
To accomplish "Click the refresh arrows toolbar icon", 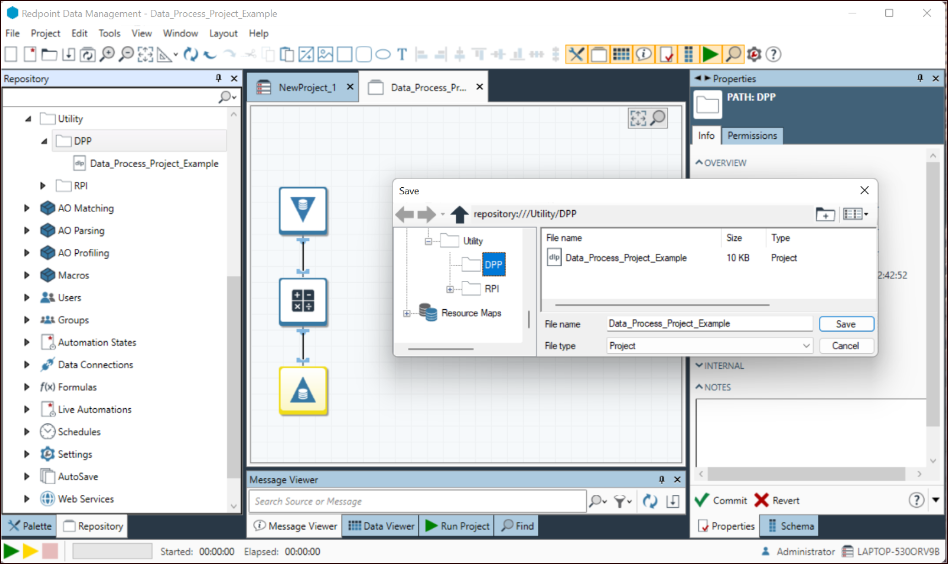I will pos(189,54).
